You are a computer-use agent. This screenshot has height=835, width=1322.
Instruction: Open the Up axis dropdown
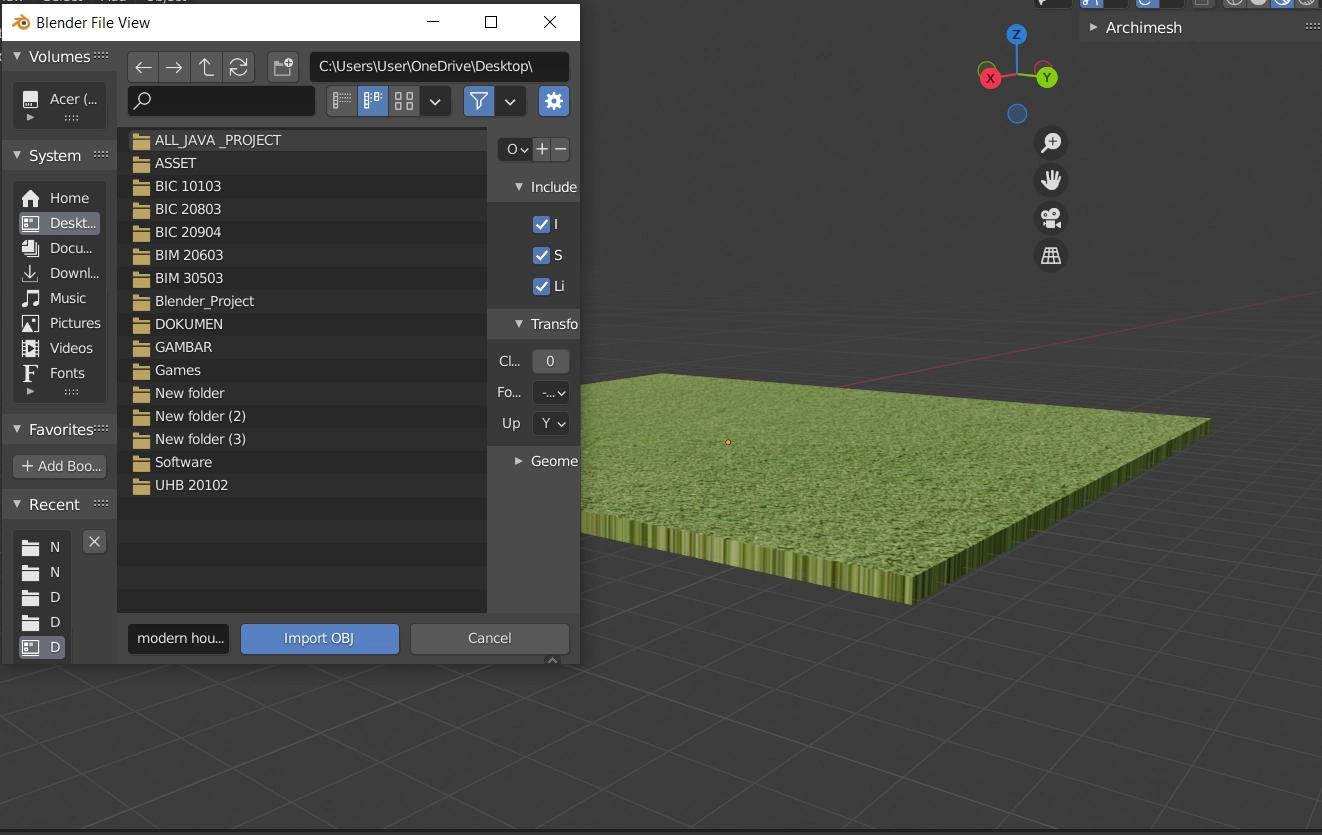[551, 423]
